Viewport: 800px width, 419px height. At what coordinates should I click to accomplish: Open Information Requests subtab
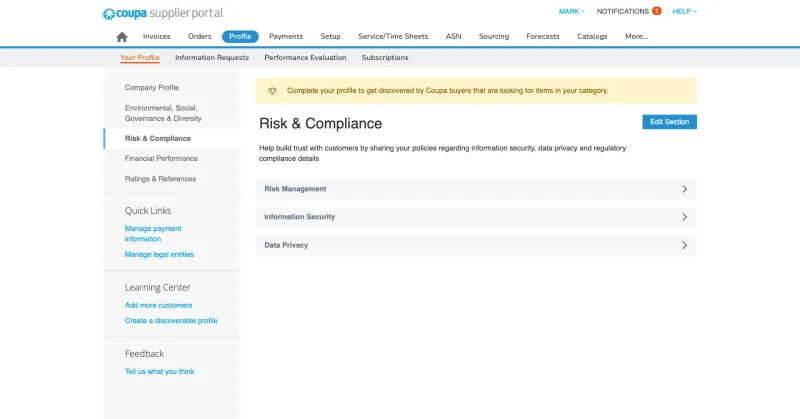coord(212,58)
